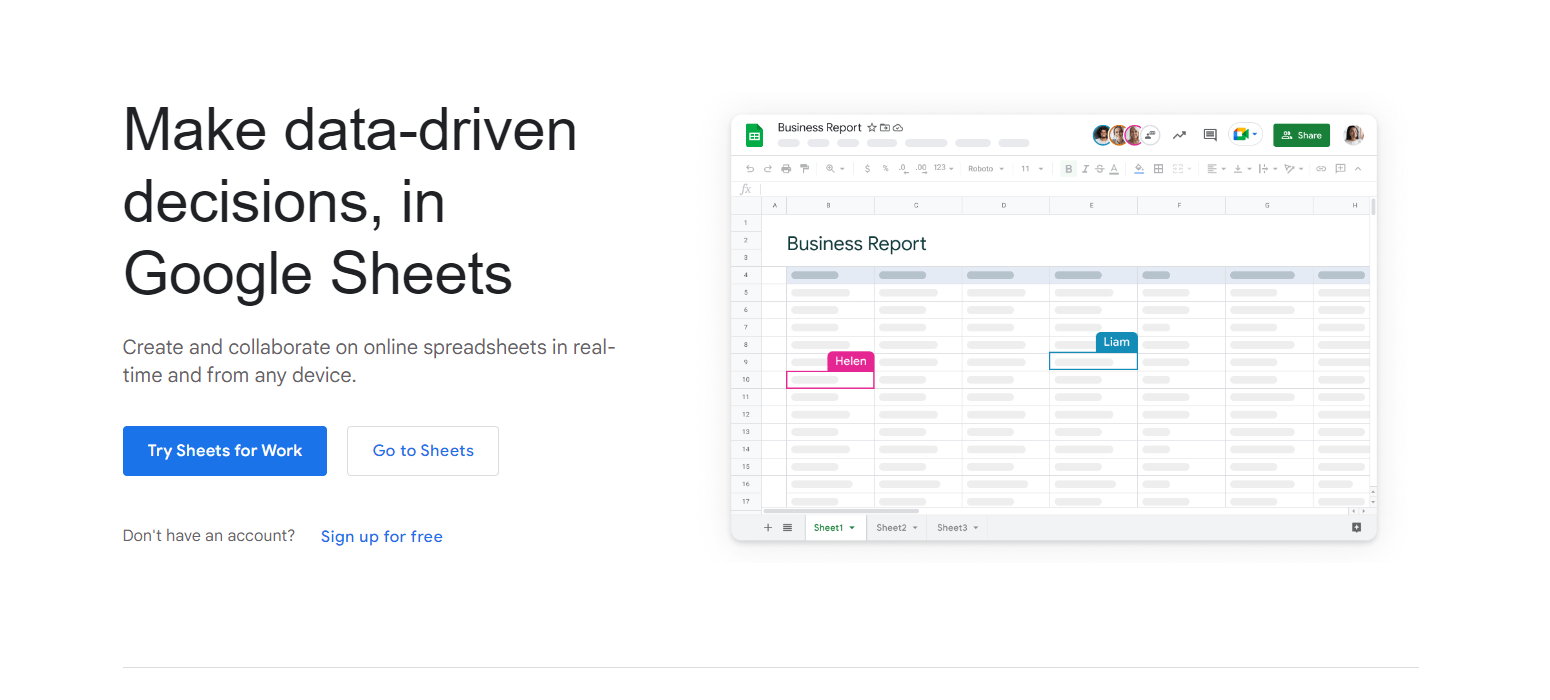Open the vertical align dropdown
This screenshot has width=1550, height=700.
point(1242,169)
